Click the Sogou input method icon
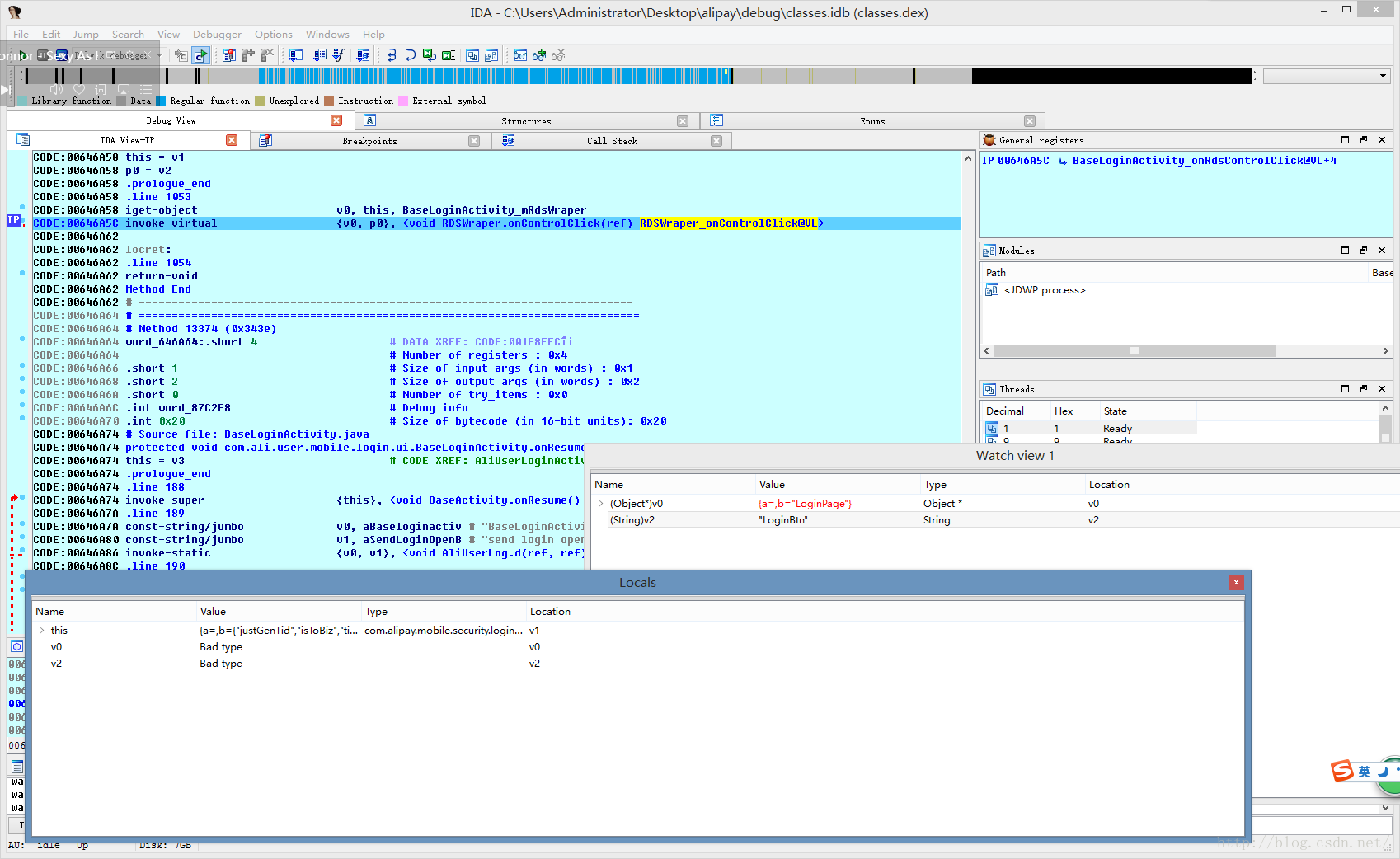The height and width of the screenshot is (859, 1400). (x=1342, y=772)
